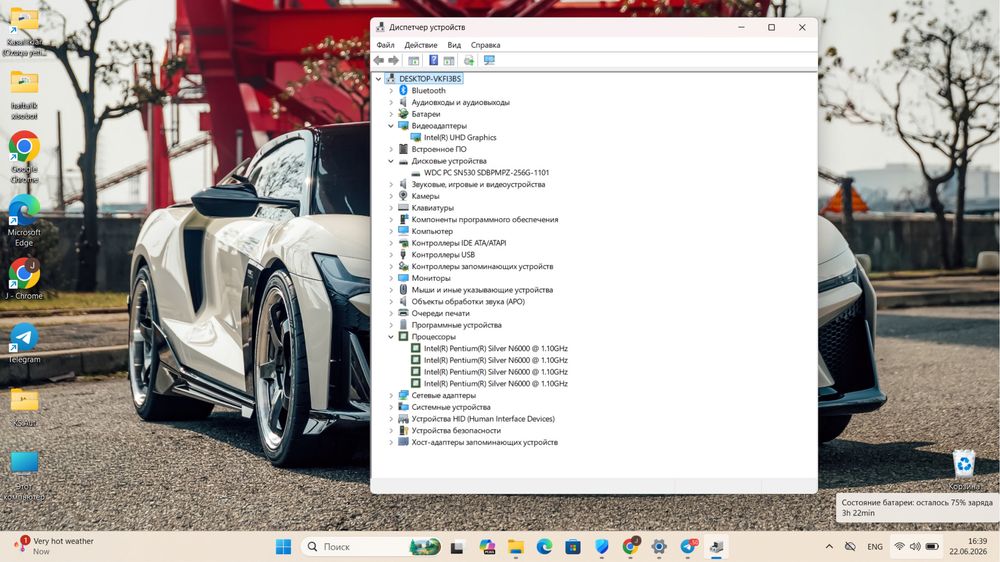Click the icon beside Устройства безопасности

[403, 431]
